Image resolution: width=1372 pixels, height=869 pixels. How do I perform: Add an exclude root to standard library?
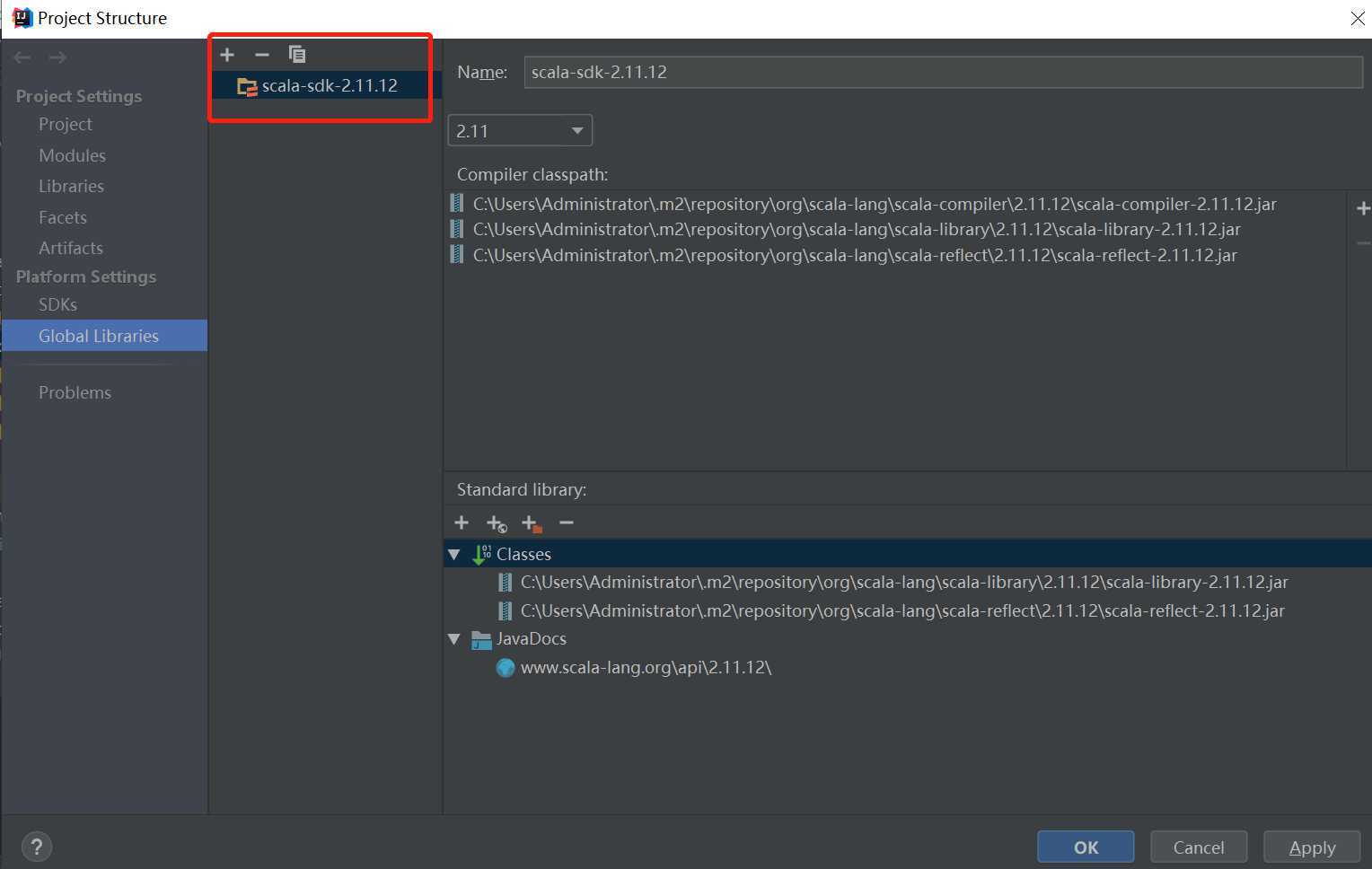(x=532, y=523)
